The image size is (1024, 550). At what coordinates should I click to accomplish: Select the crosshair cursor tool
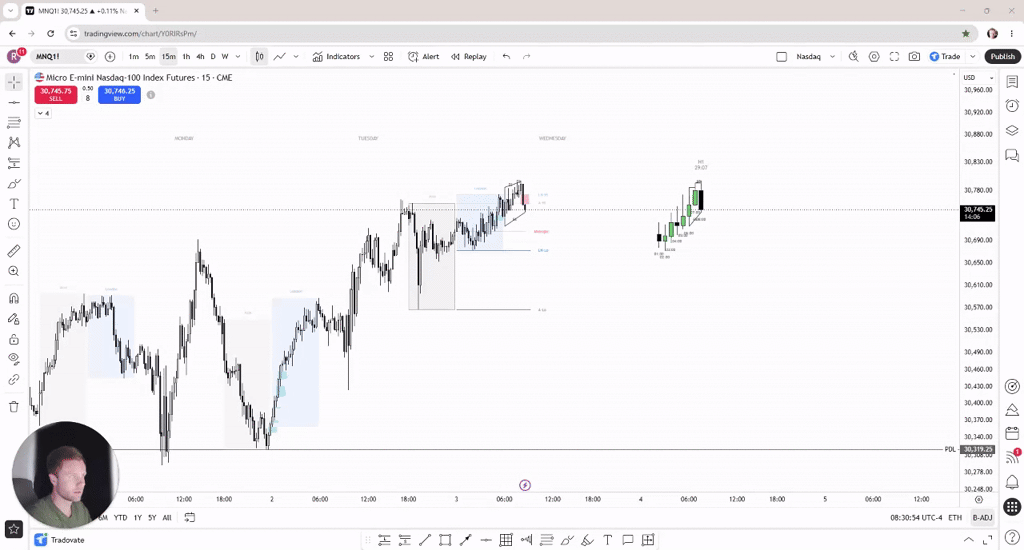pos(14,82)
